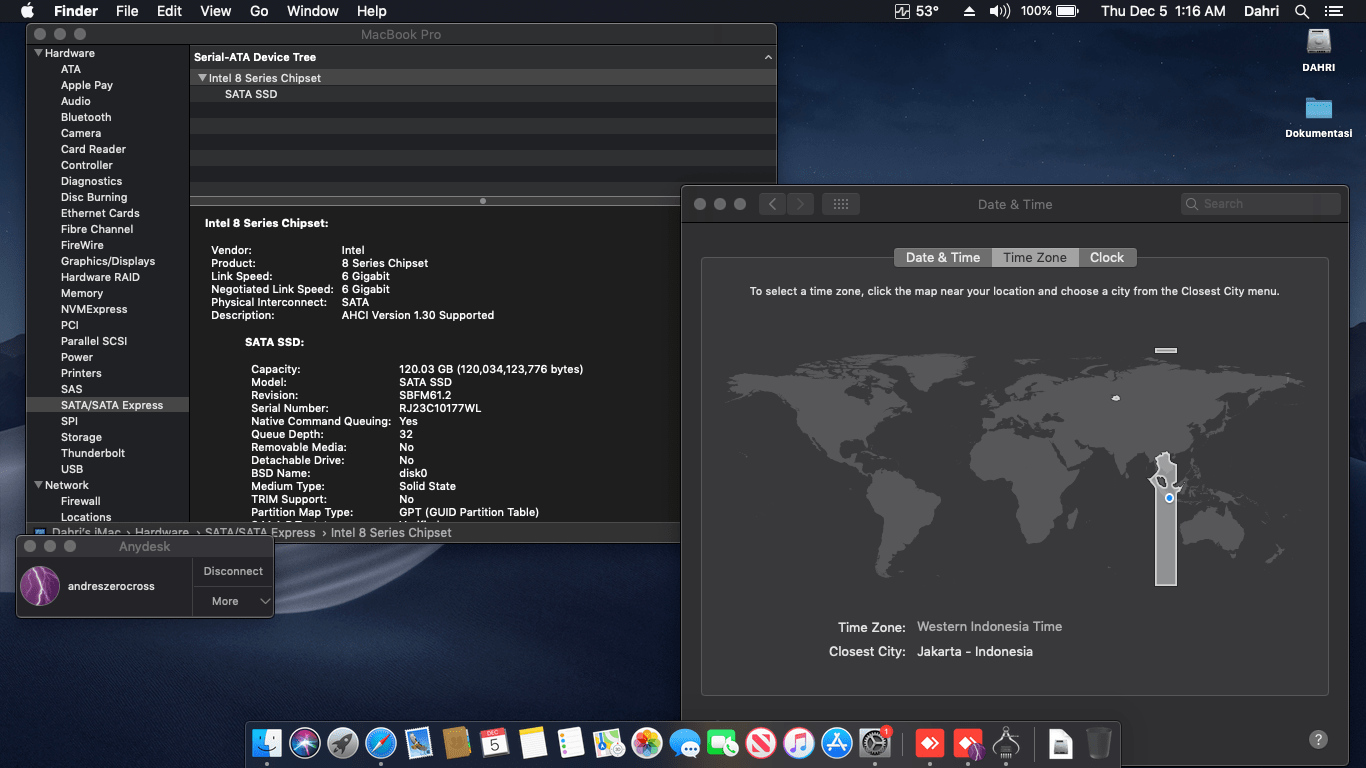
Task: Collapse the Hardware section in sidebar
Action: pos(39,53)
